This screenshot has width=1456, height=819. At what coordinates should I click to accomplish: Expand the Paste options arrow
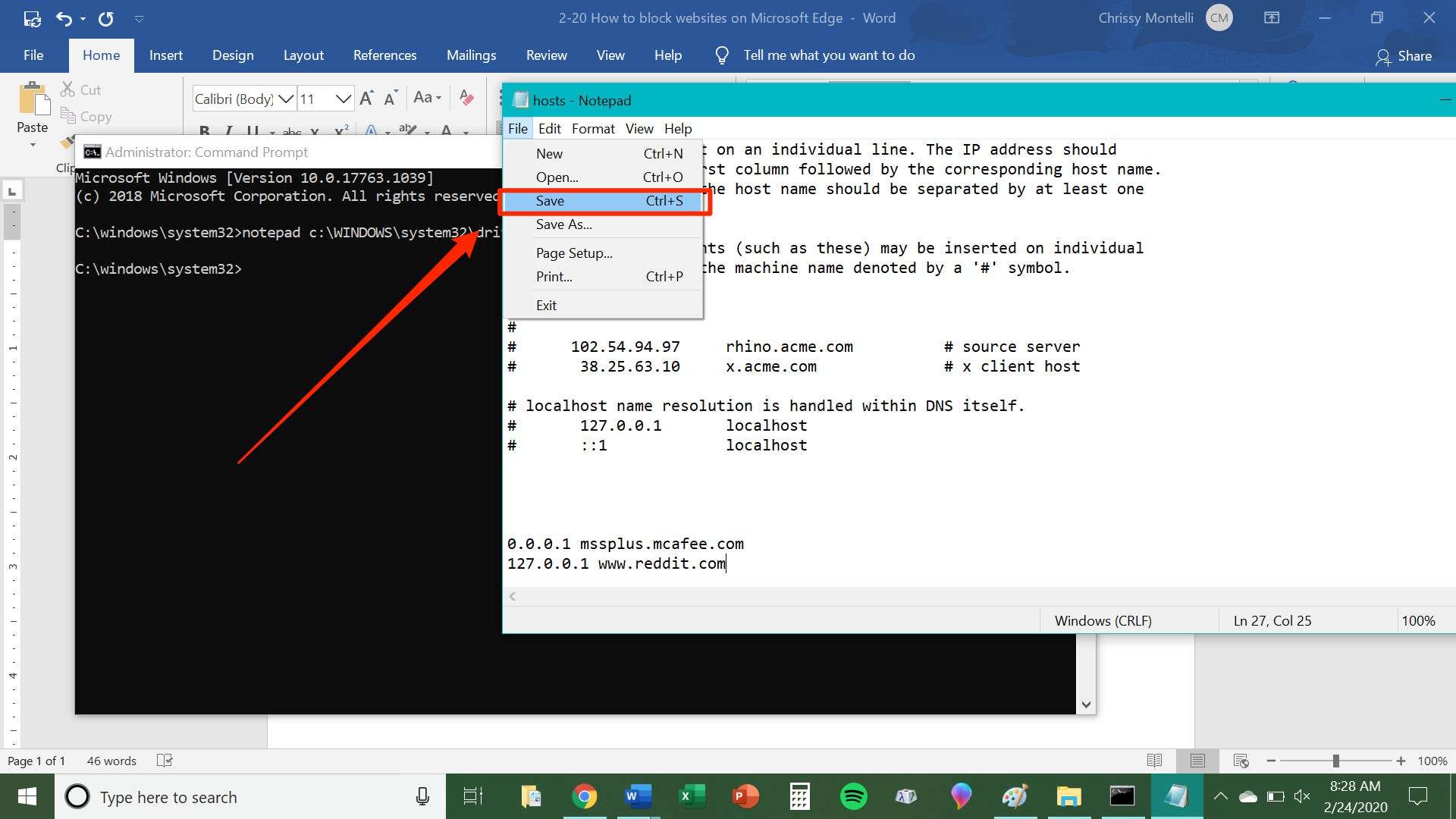coord(33,144)
